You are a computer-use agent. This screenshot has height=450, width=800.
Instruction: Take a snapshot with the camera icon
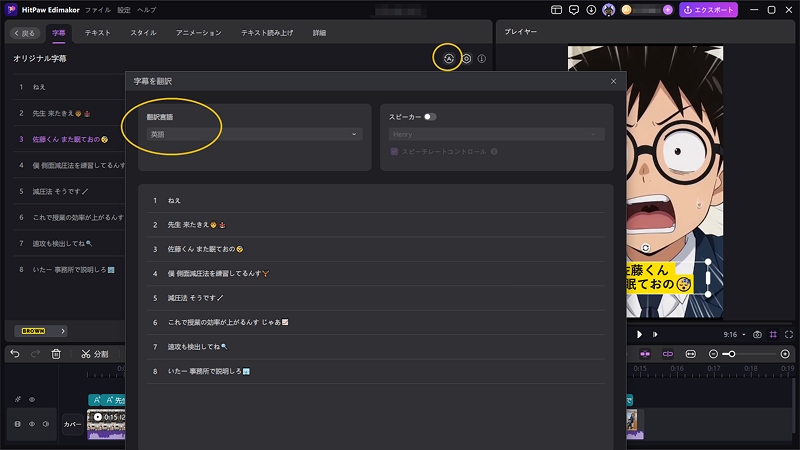[x=757, y=335]
